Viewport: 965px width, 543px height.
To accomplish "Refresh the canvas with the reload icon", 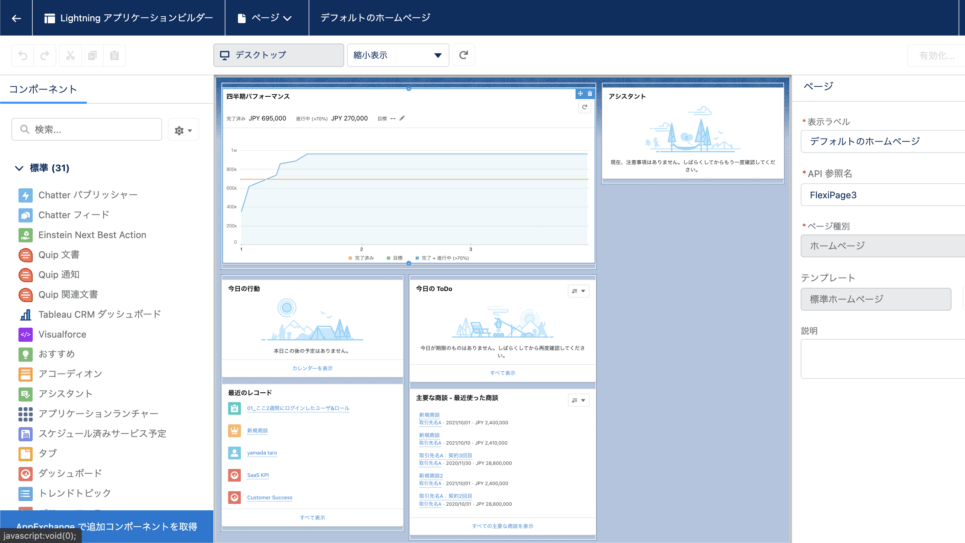I will (464, 56).
